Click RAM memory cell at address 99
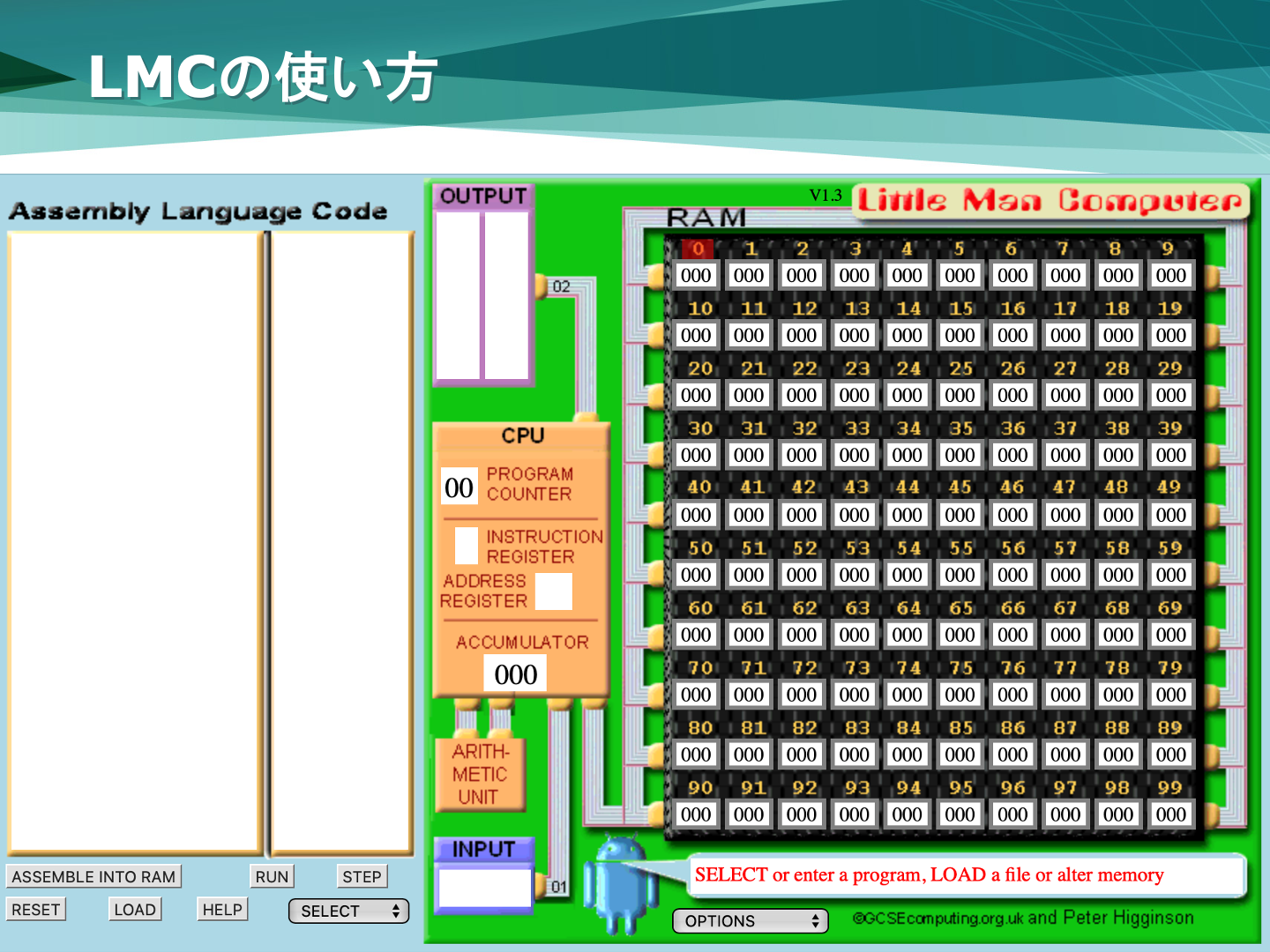 (1170, 814)
